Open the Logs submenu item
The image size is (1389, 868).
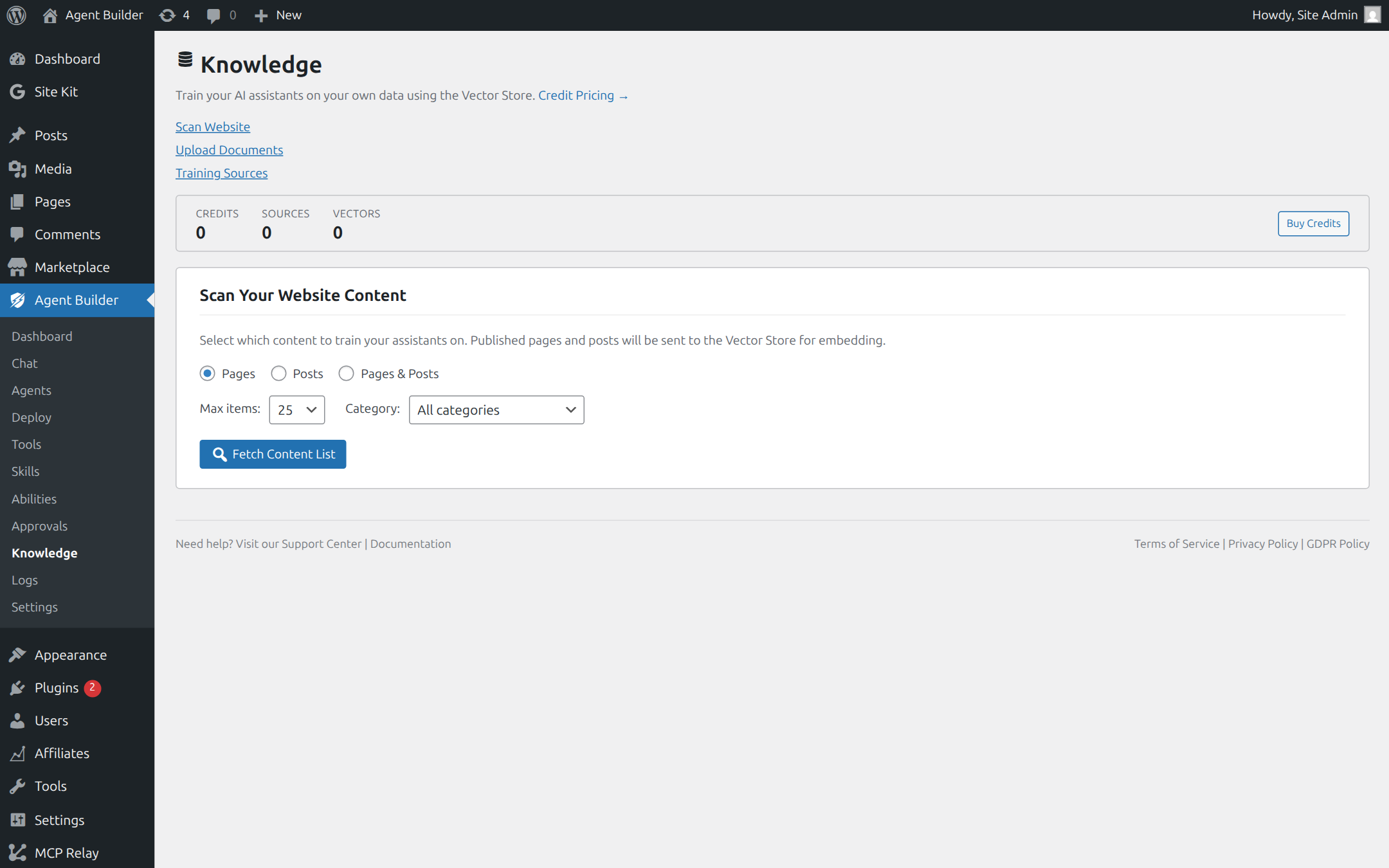pyautogui.click(x=24, y=580)
